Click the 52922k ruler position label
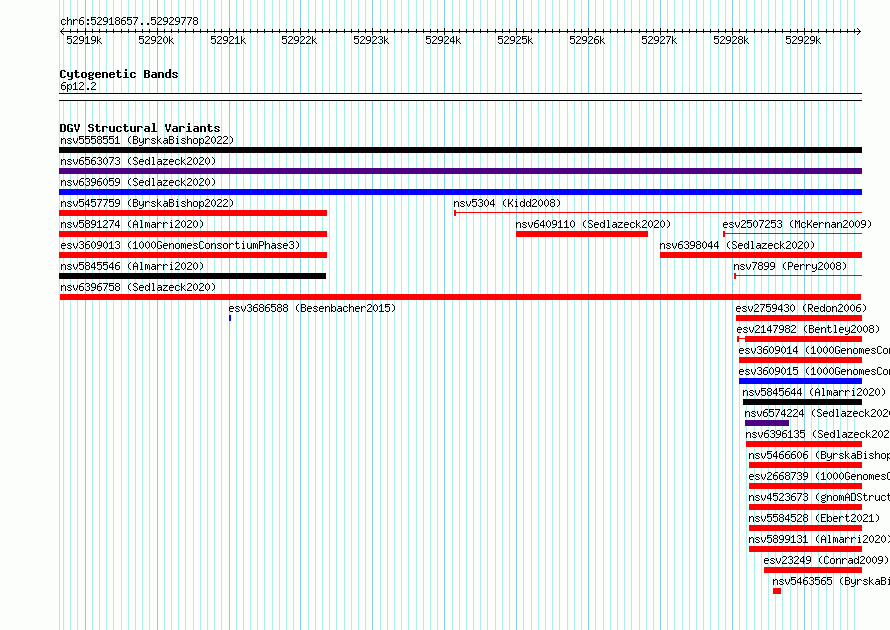The width and height of the screenshot is (890, 630). click(x=299, y=40)
